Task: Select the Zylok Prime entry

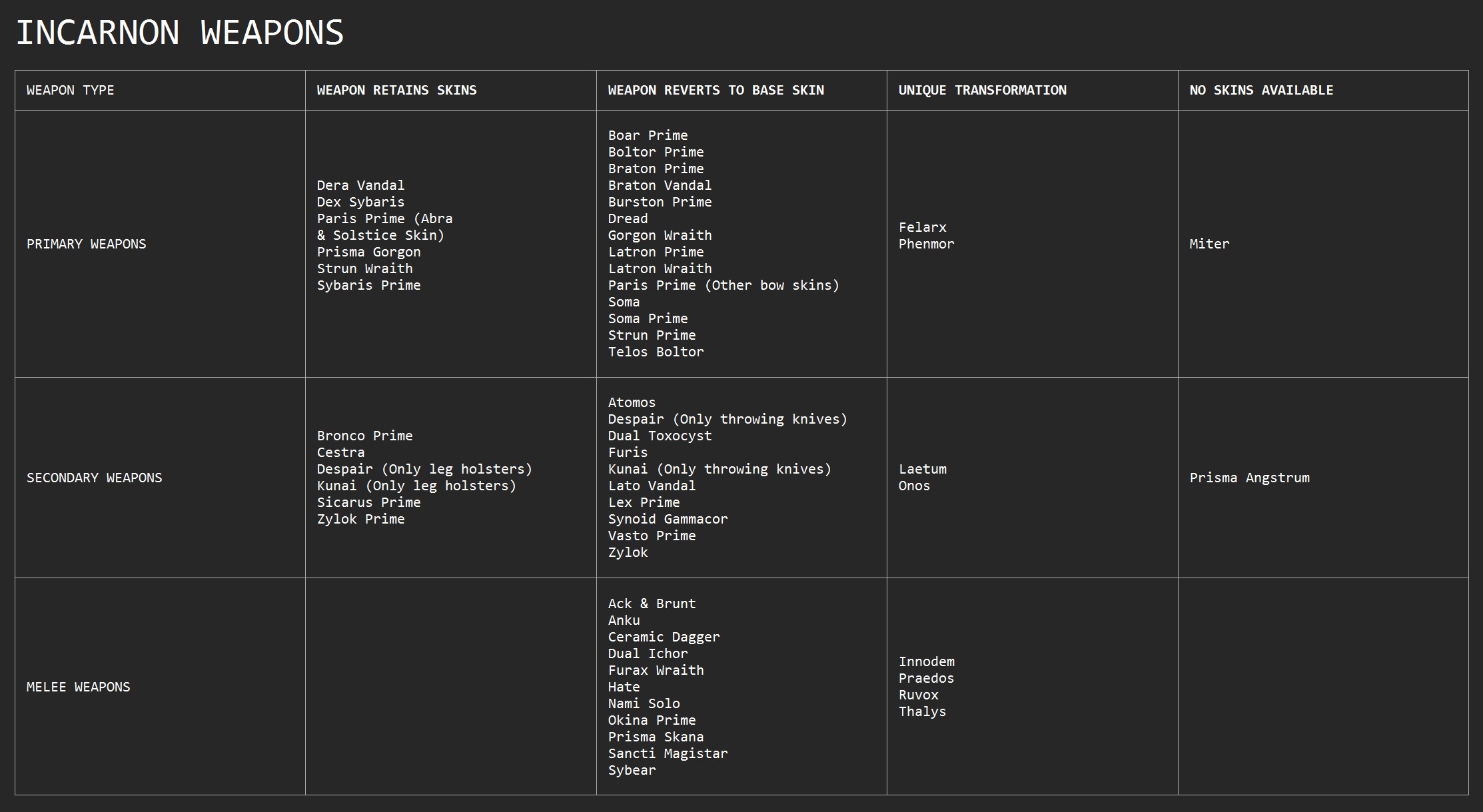Action: pyautogui.click(x=360, y=519)
